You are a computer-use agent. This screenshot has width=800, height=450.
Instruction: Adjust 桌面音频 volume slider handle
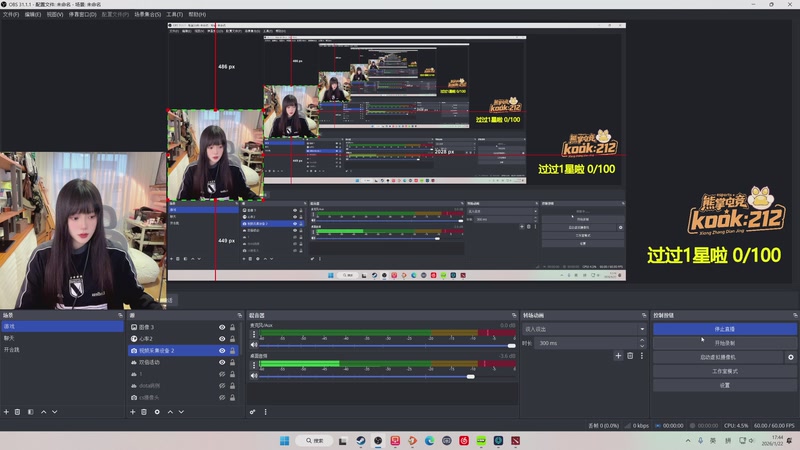click(470, 377)
